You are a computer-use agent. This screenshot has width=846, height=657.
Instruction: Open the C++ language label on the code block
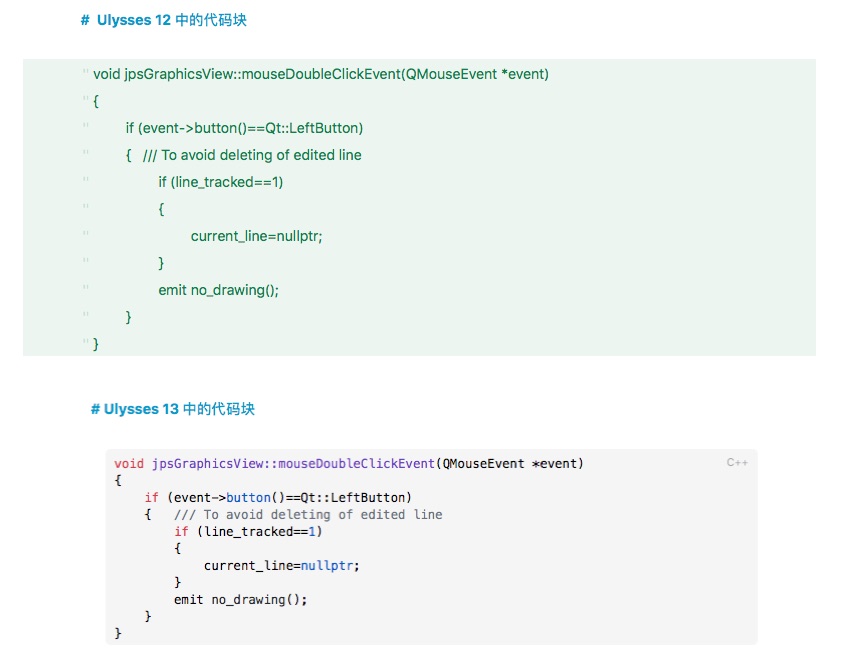click(x=737, y=462)
